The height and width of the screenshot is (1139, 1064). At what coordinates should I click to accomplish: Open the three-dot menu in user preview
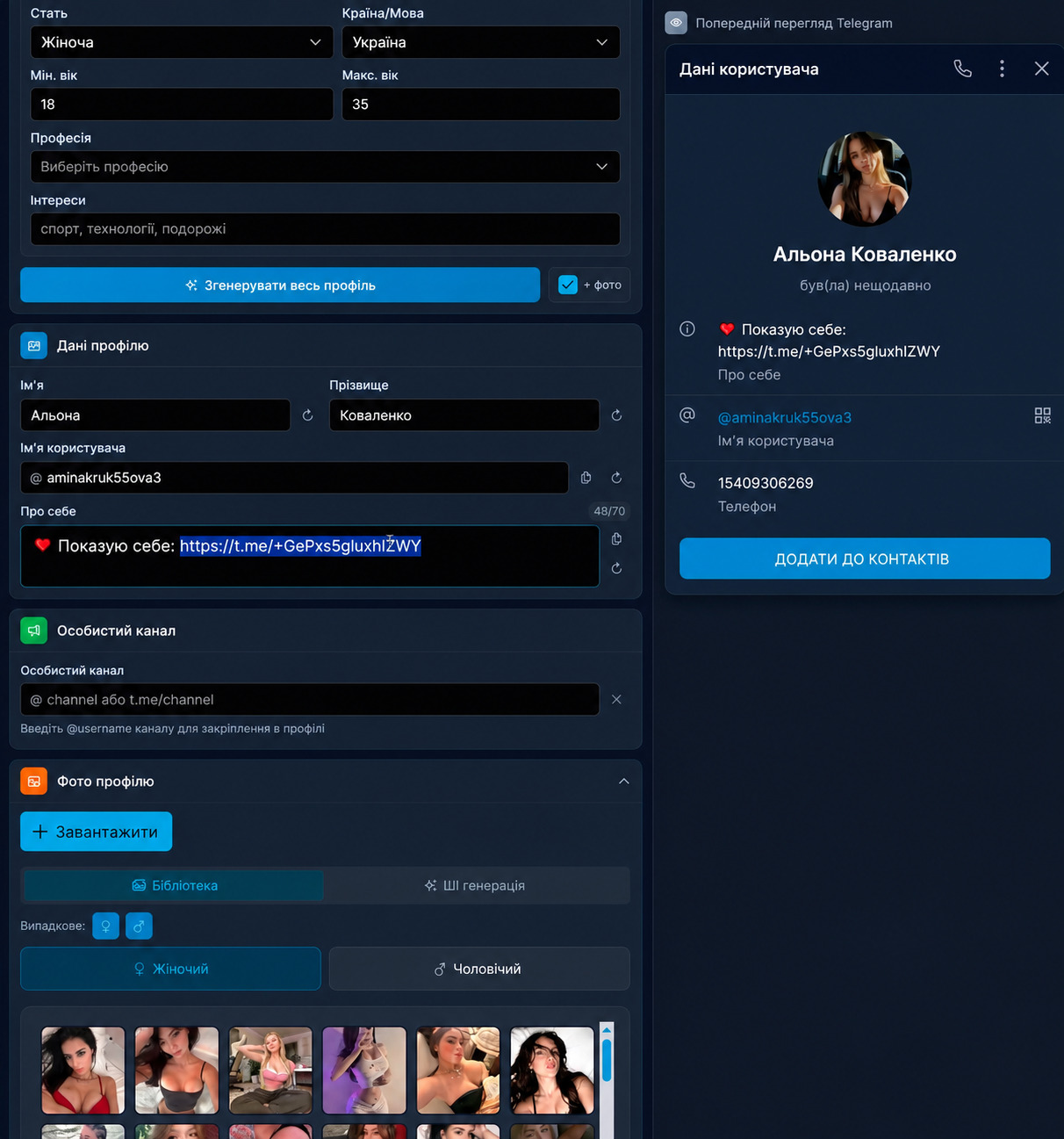click(1002, 68)
